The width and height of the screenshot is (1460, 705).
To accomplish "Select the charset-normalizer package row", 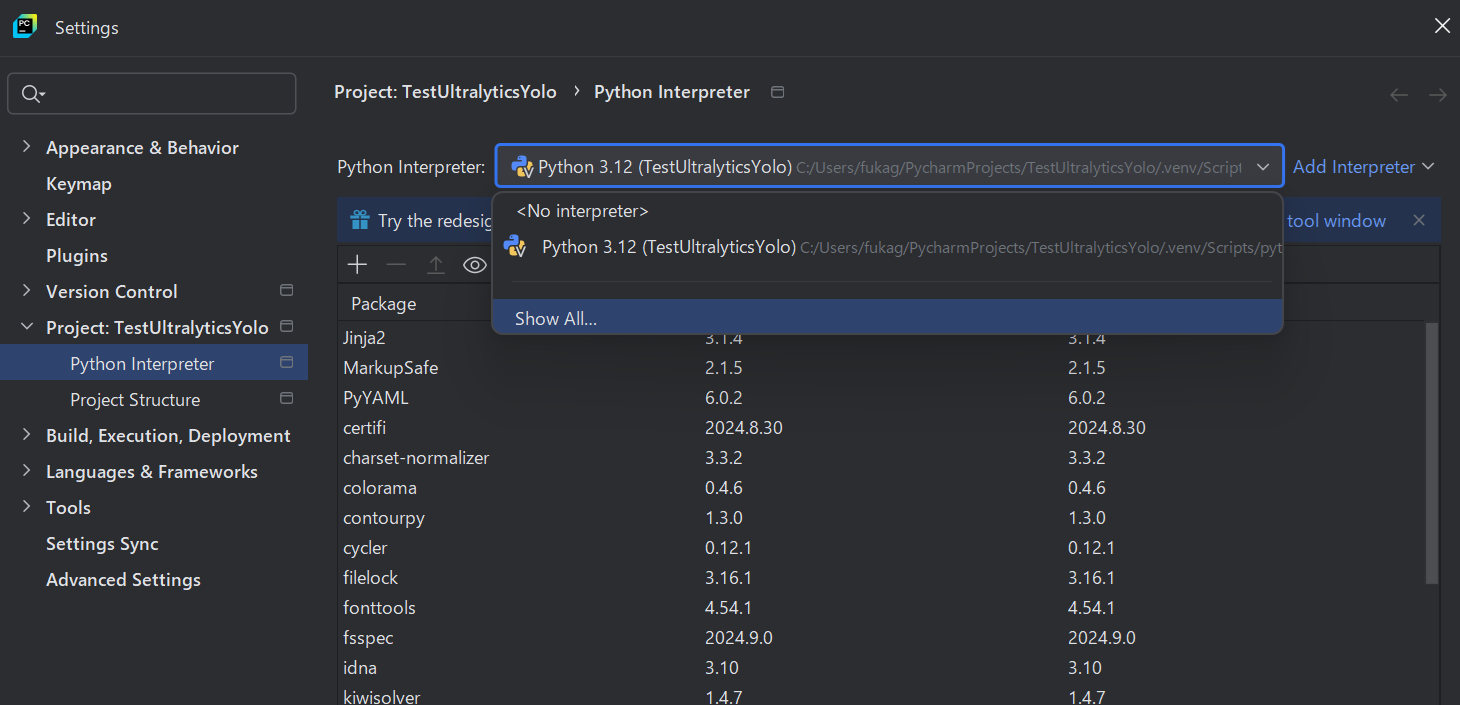I will 882,458.
